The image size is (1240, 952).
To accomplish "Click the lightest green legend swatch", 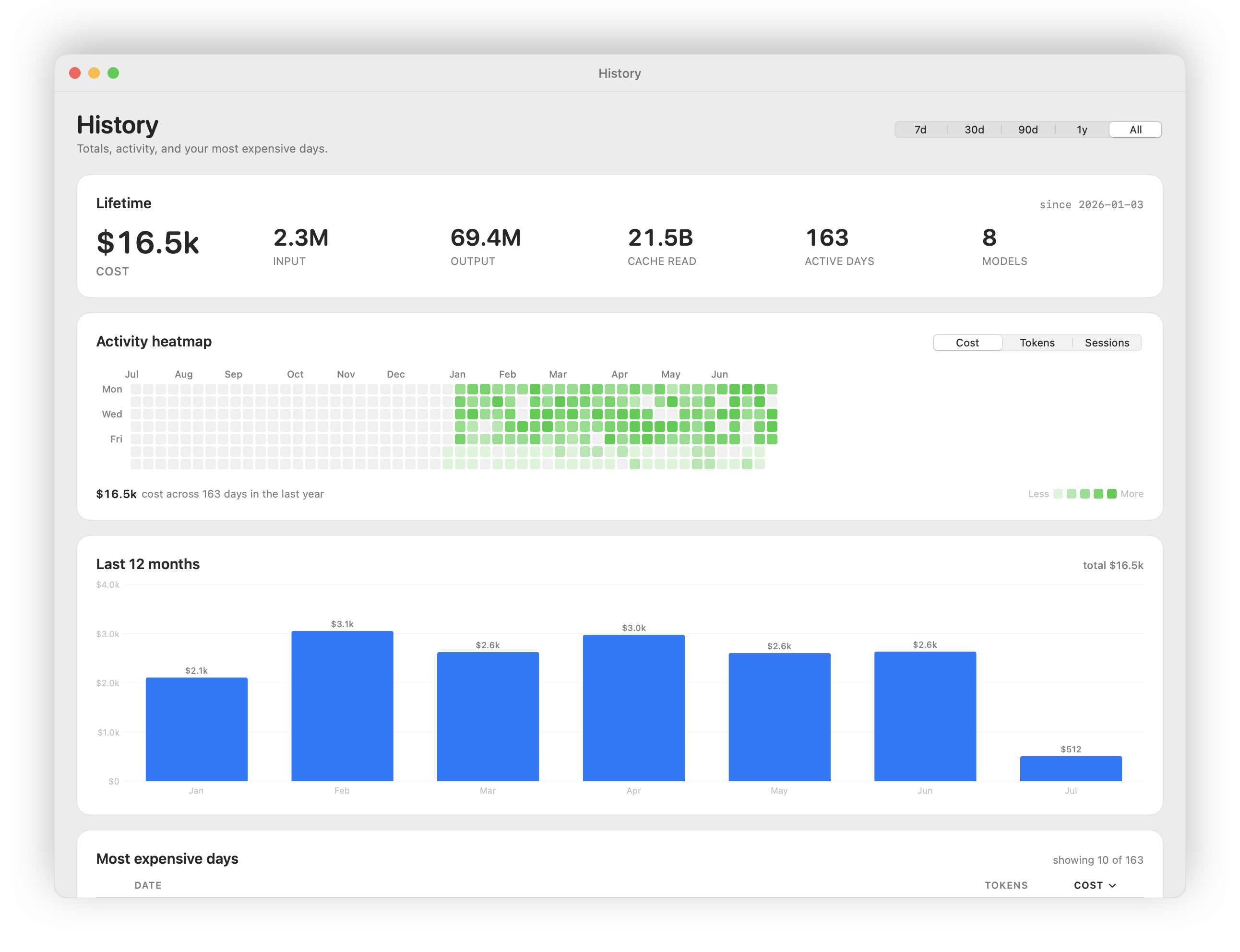I will click(1058, 494).
